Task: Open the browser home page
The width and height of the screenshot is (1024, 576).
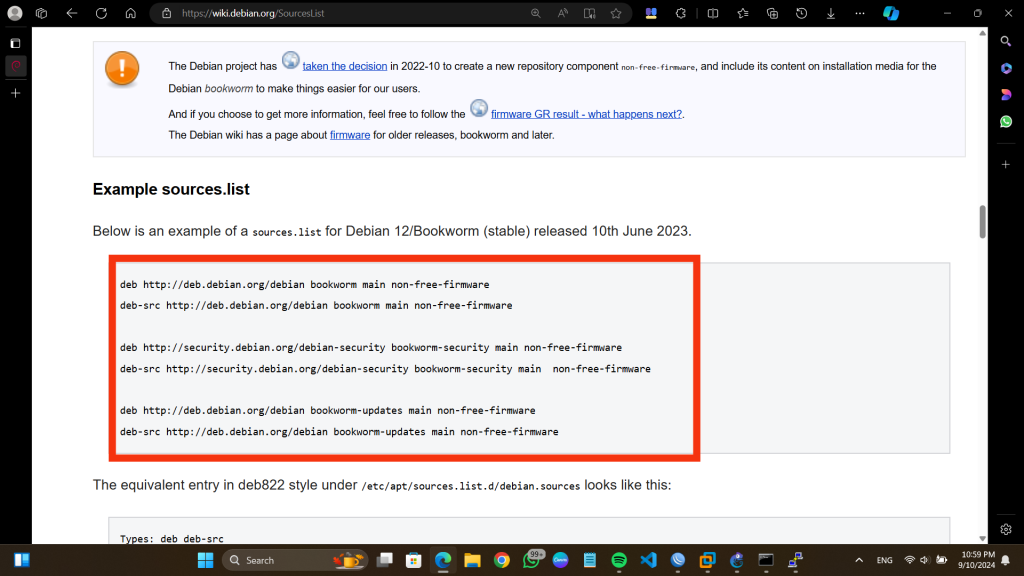Action: pyautogui.click(x=131, y=14)
